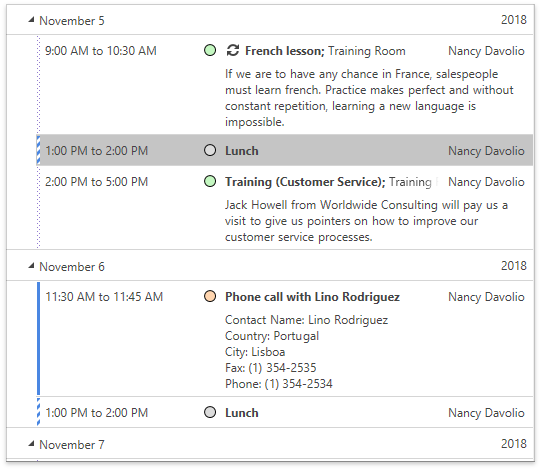Collapse the November 6 group
541x470 pixels.
(31, 266)
